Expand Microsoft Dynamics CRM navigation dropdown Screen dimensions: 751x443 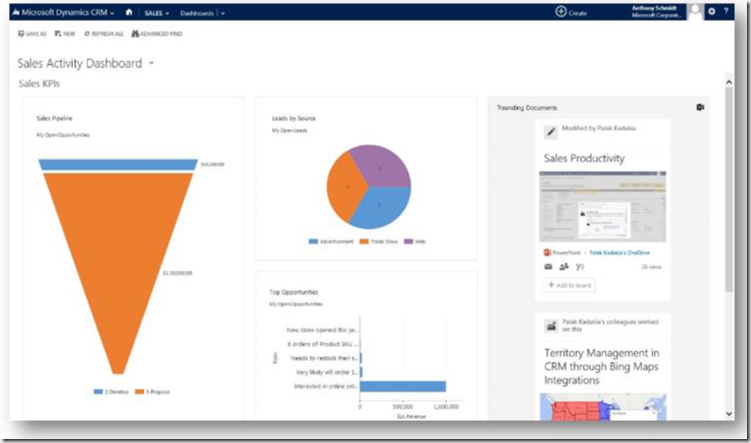(112, 13)
